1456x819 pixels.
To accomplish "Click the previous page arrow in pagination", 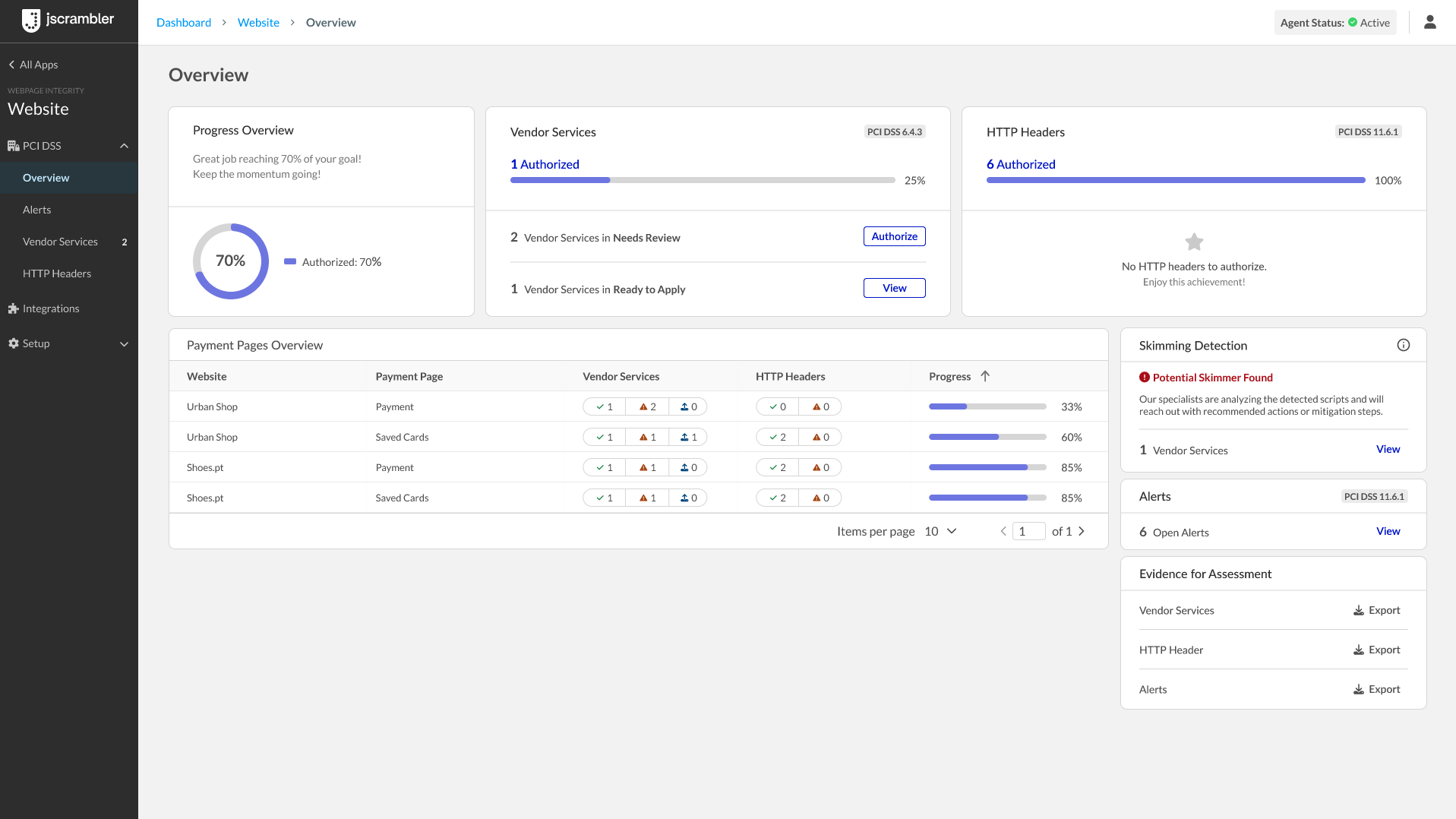I will coord(1003,532).
